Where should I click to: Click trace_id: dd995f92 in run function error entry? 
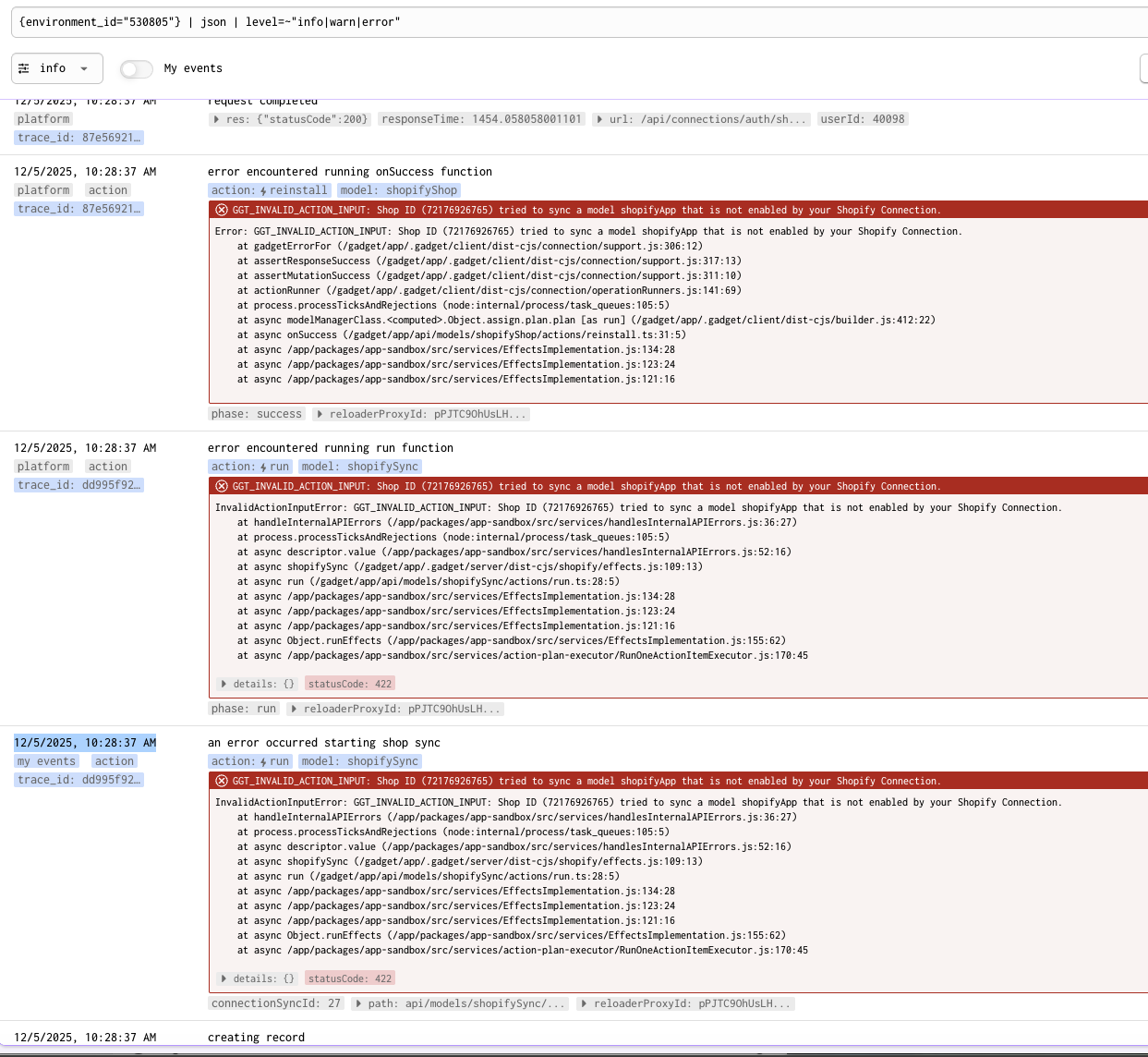tap(79, 485)
